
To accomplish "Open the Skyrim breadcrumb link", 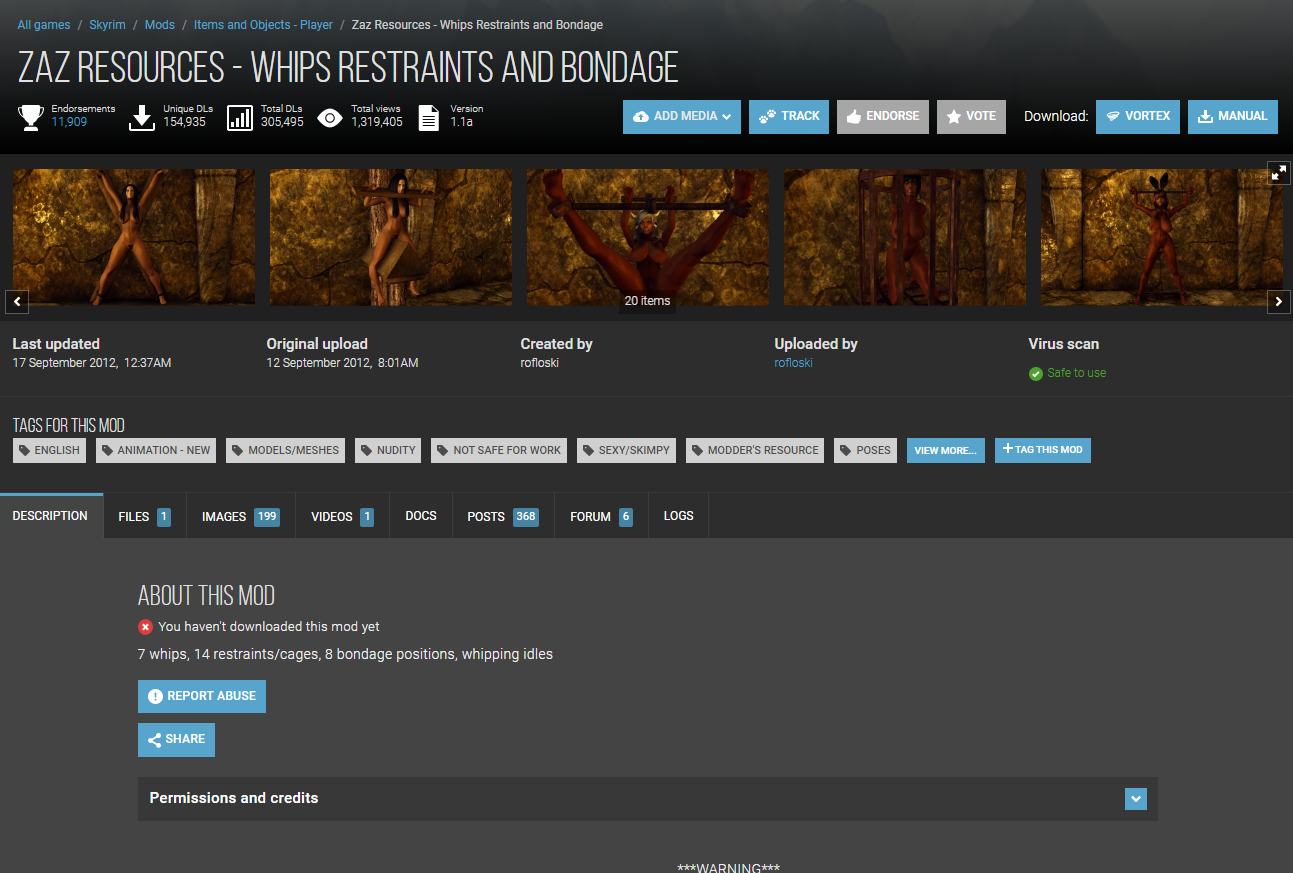I will (109, 25).
